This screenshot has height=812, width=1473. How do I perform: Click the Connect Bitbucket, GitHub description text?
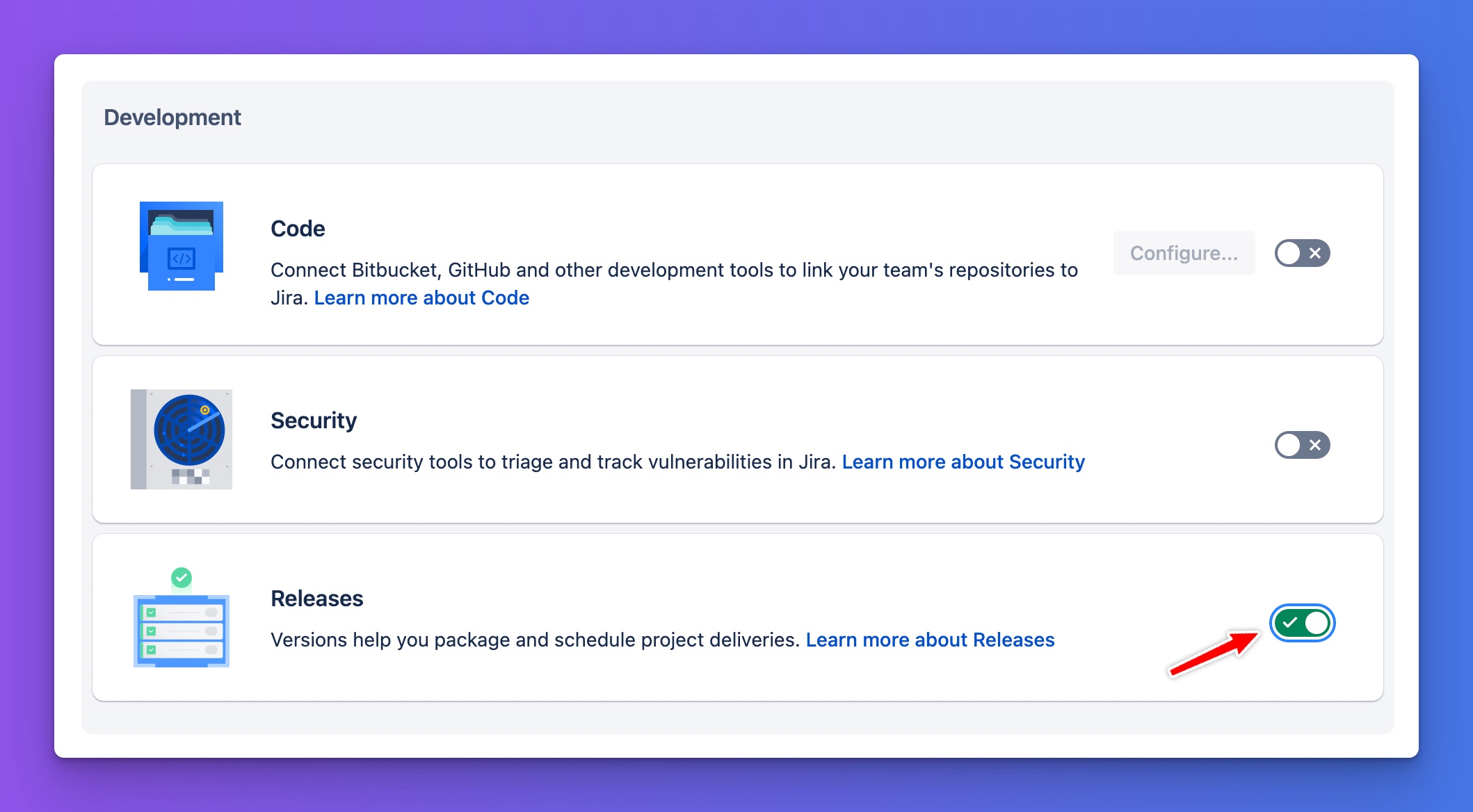674,284
